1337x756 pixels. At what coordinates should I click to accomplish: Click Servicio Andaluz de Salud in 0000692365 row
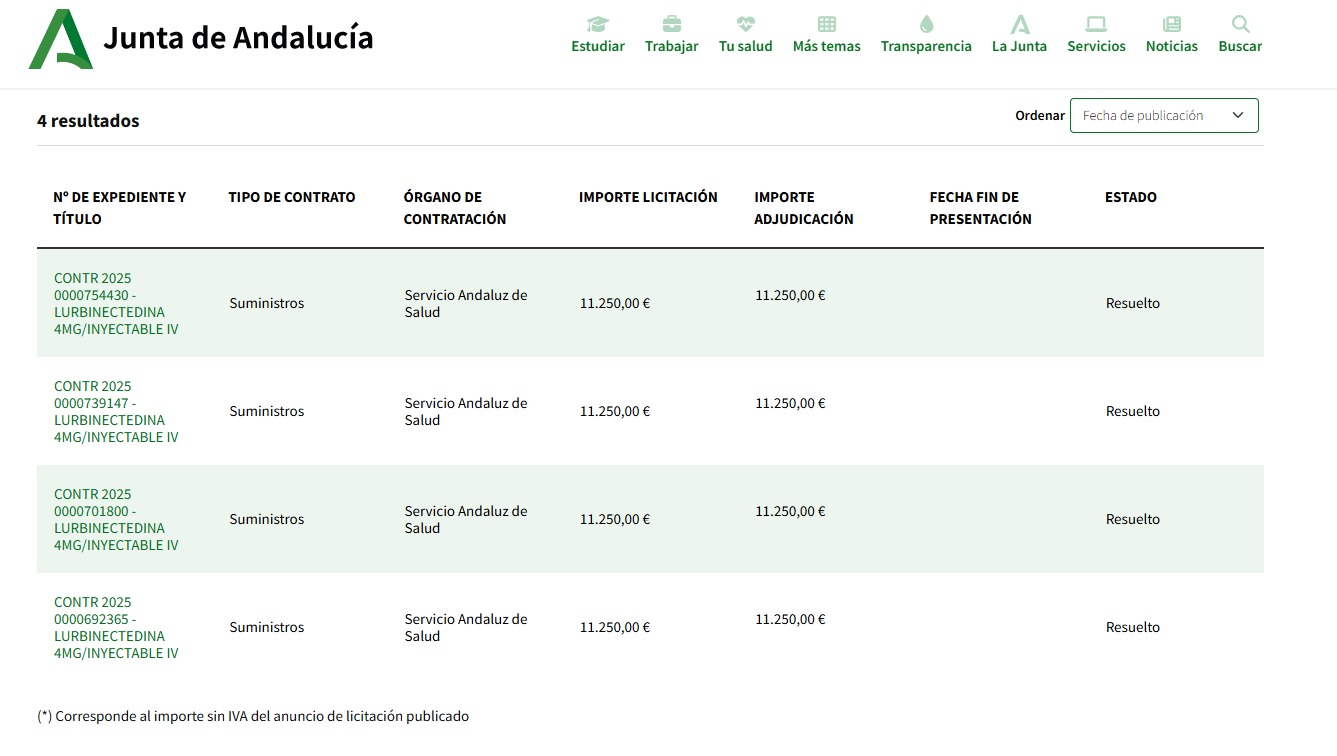point(466,627)
